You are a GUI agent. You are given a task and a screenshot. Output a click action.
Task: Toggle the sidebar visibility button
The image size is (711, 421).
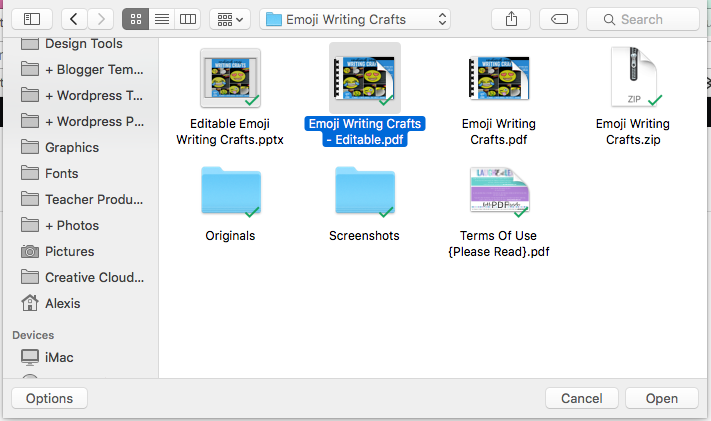click(31, 19)
